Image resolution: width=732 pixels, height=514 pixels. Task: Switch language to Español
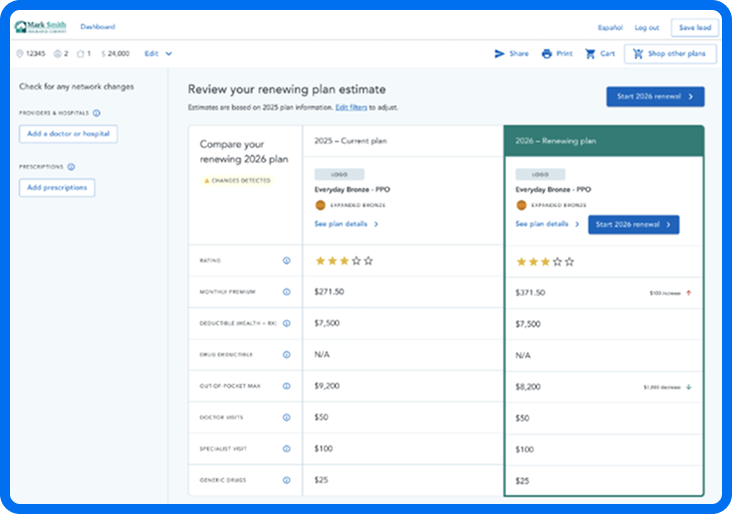coord(610,28)
